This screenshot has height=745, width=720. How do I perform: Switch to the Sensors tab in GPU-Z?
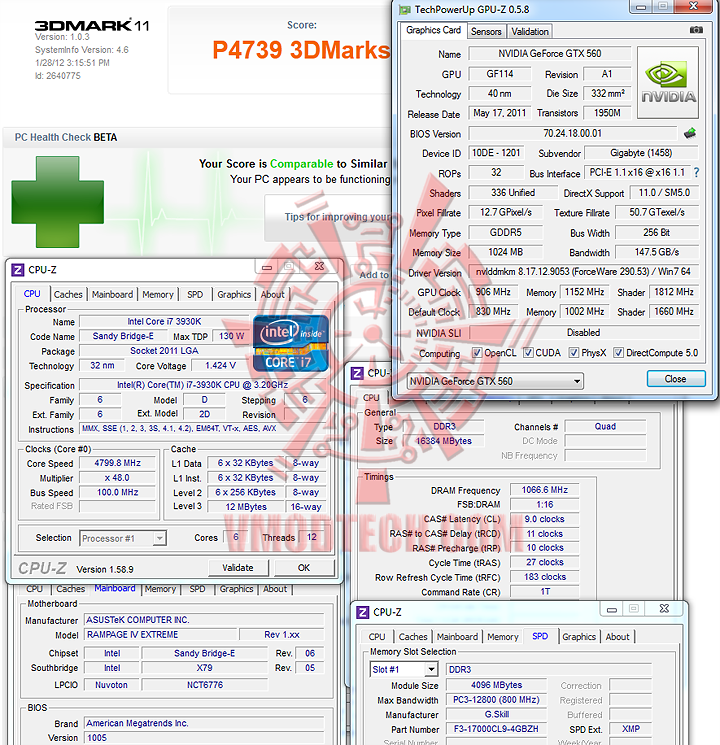pyautogui.click(x=486, y=32)
